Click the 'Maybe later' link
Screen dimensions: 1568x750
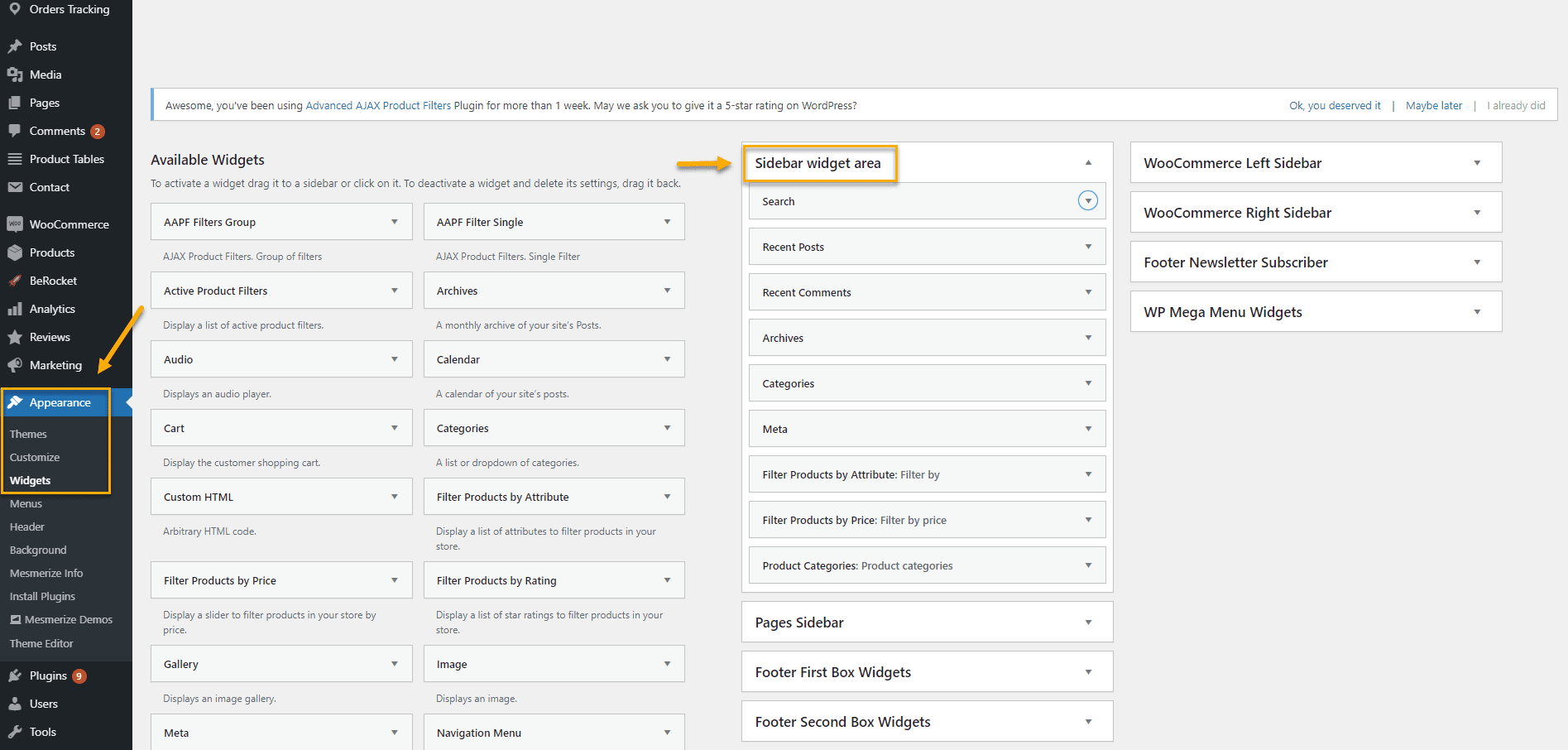pyautogui.click(x=1434, y=105)
